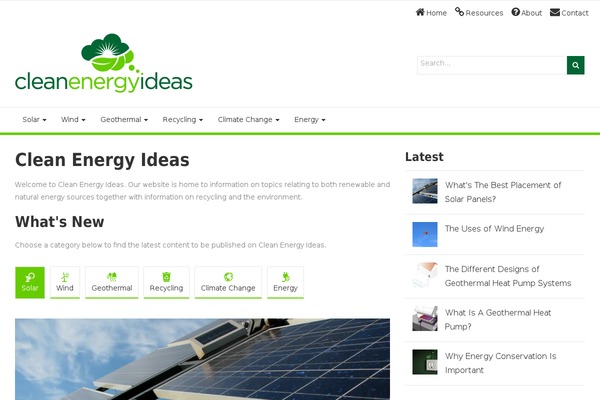Open the Energy navbar dropdown
600x400 pixels.
pos(310,120)
